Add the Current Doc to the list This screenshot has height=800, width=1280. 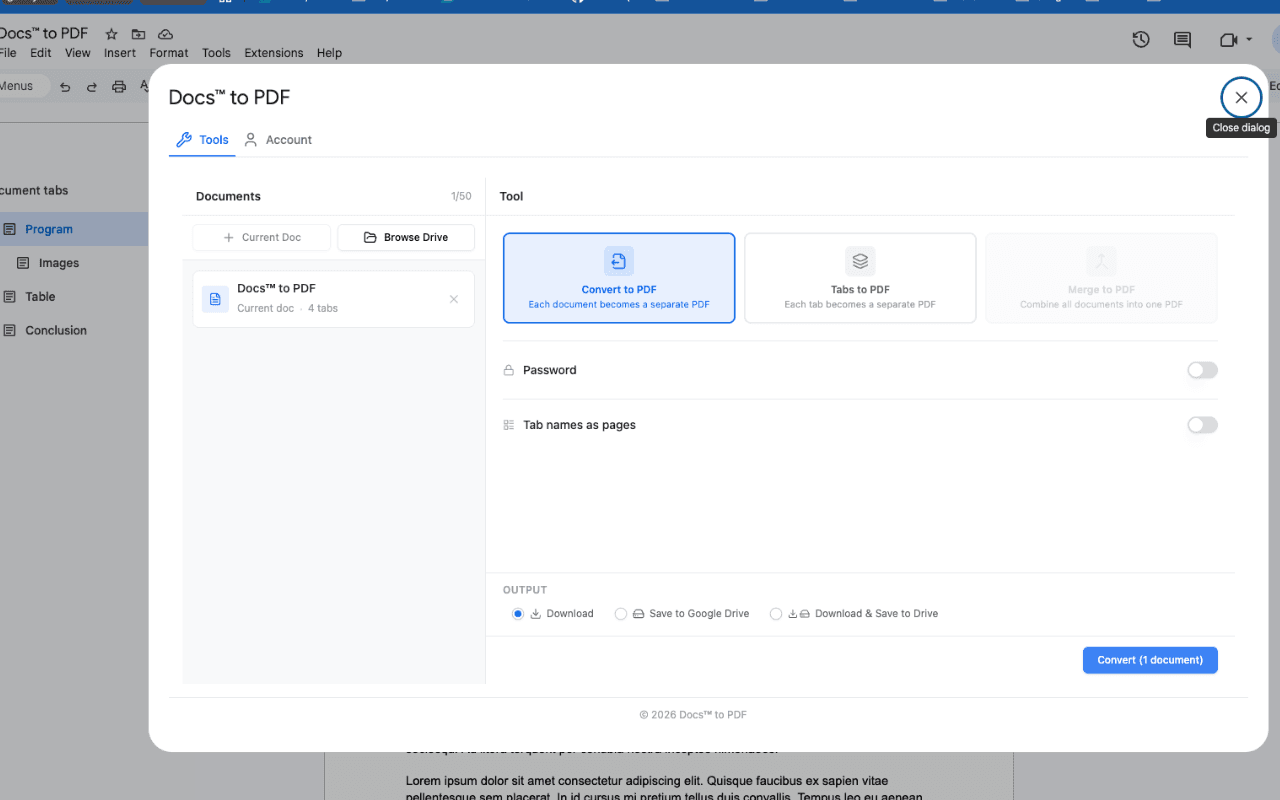[261, 237]
